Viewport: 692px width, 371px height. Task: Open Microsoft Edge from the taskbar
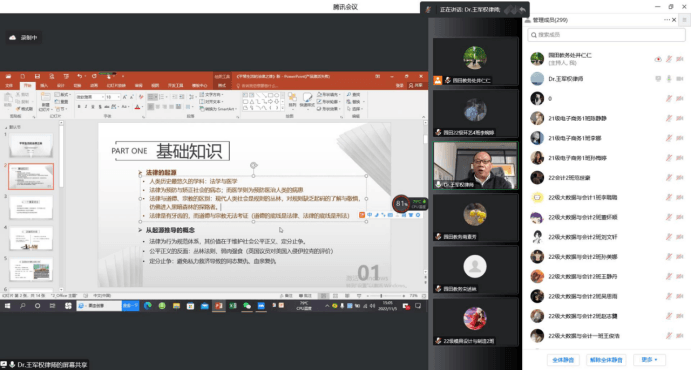(x=148, y=306)
